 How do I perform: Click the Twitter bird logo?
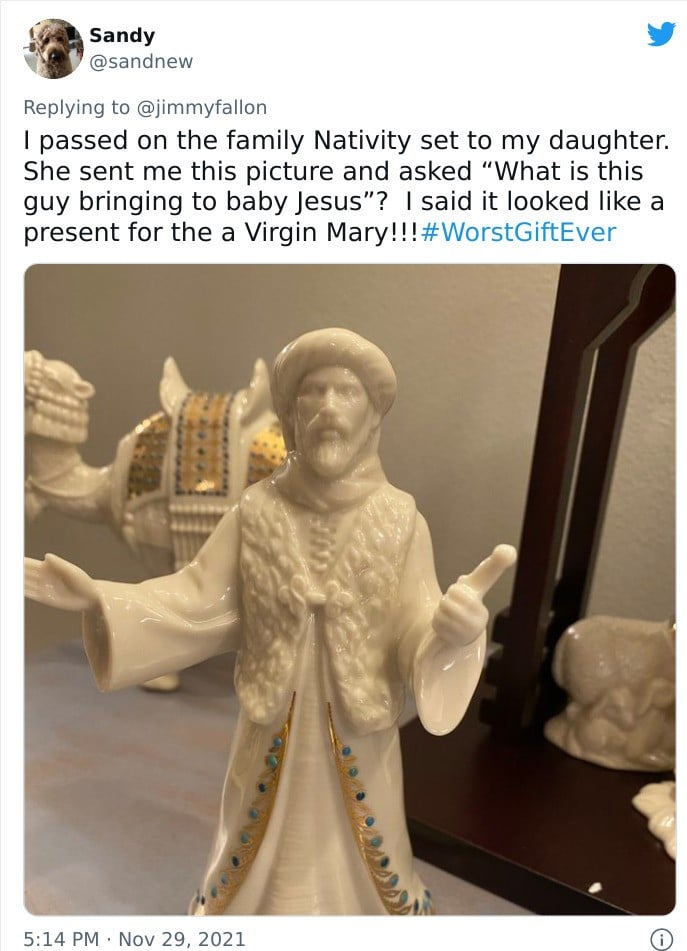click(661, 35)
